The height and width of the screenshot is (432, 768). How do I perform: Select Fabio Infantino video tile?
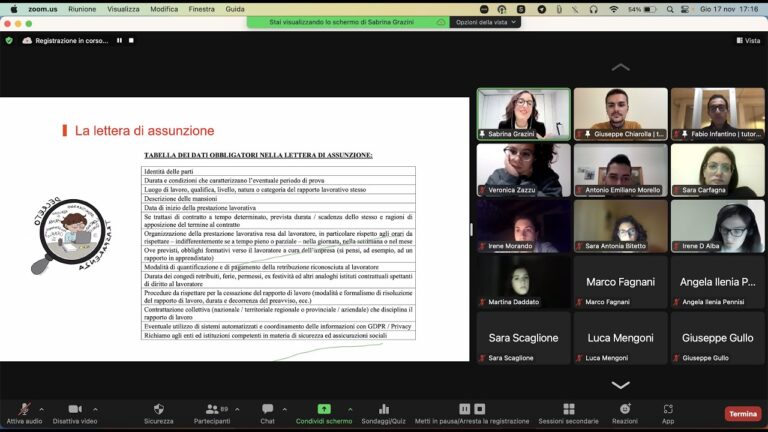tap(718, 114)
